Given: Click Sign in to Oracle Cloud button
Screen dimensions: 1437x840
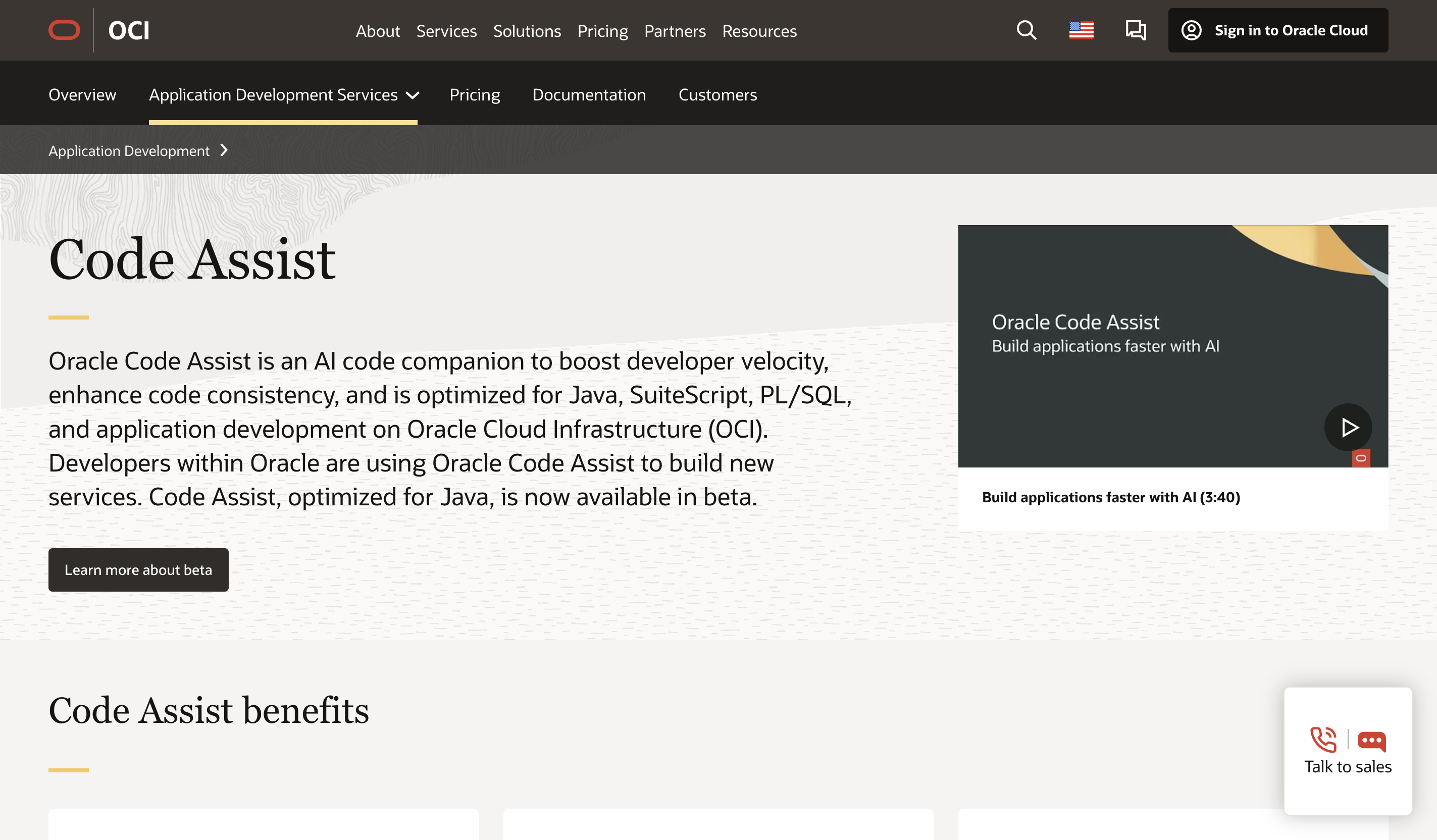Looking at the screenshot, I should 1278,30.
